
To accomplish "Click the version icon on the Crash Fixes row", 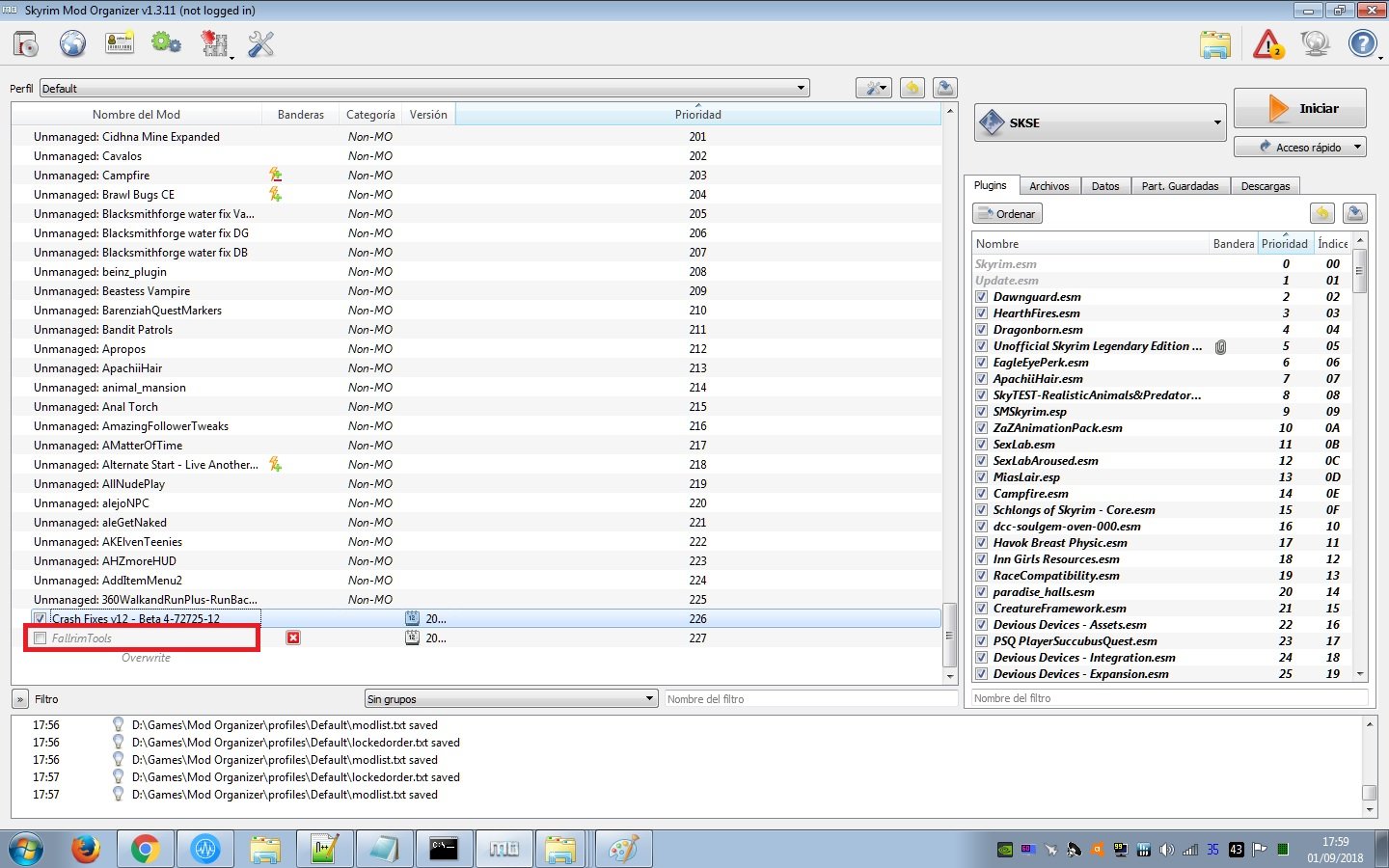I will click(x=412, y=618).
